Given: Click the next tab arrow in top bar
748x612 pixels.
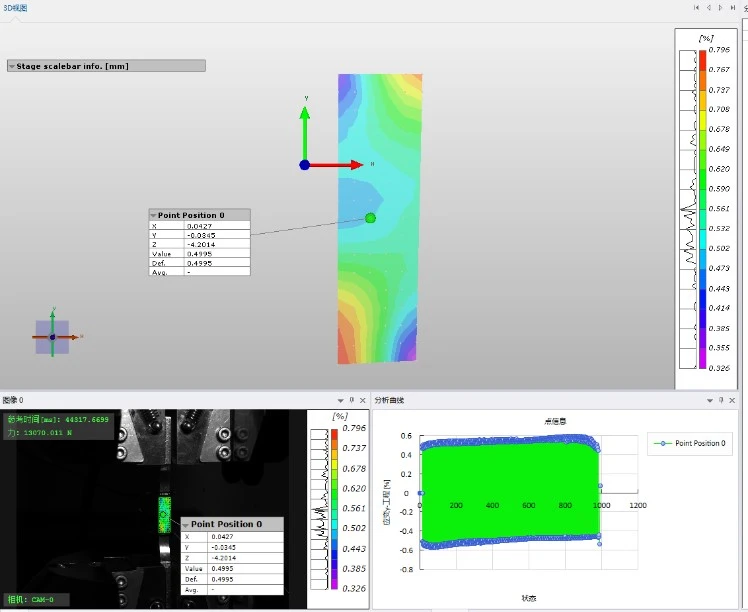Looking at the screenshot, I should tap(721, 8).
